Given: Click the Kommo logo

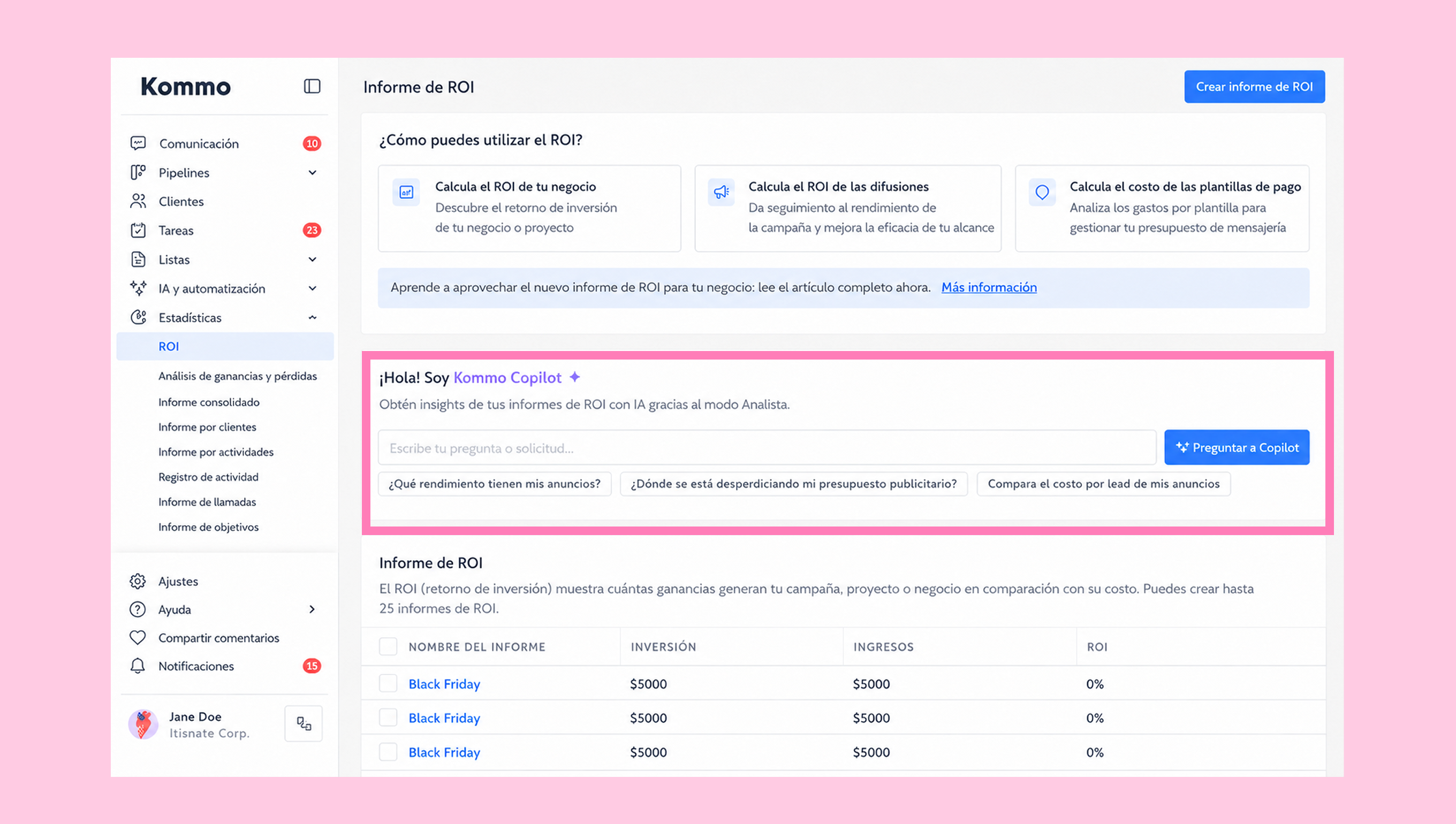Looking at the screenshot, I should (x=186, y=87).
